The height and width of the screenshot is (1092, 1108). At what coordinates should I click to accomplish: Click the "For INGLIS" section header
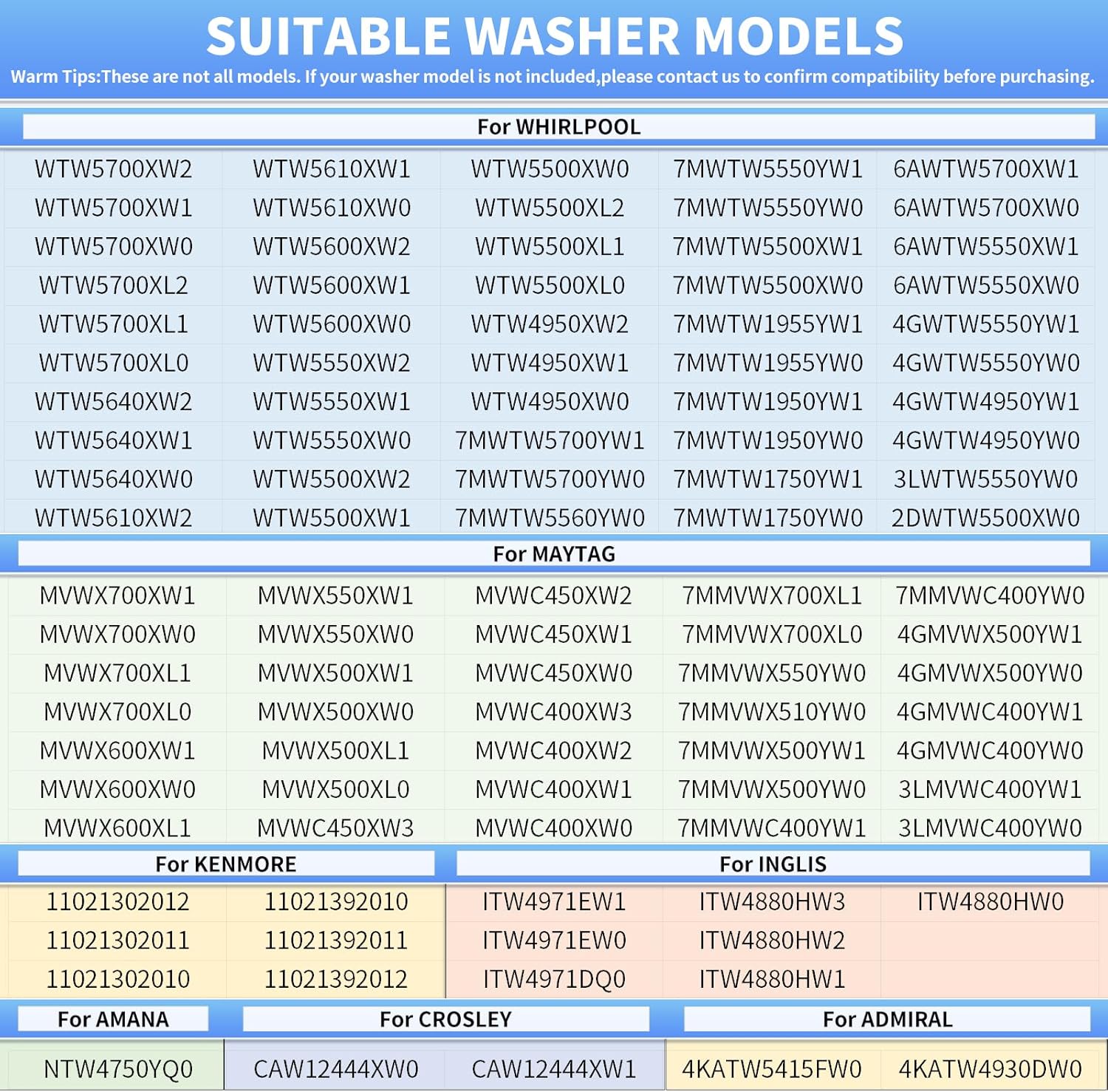pyautogui.click(x=773, y=864)
